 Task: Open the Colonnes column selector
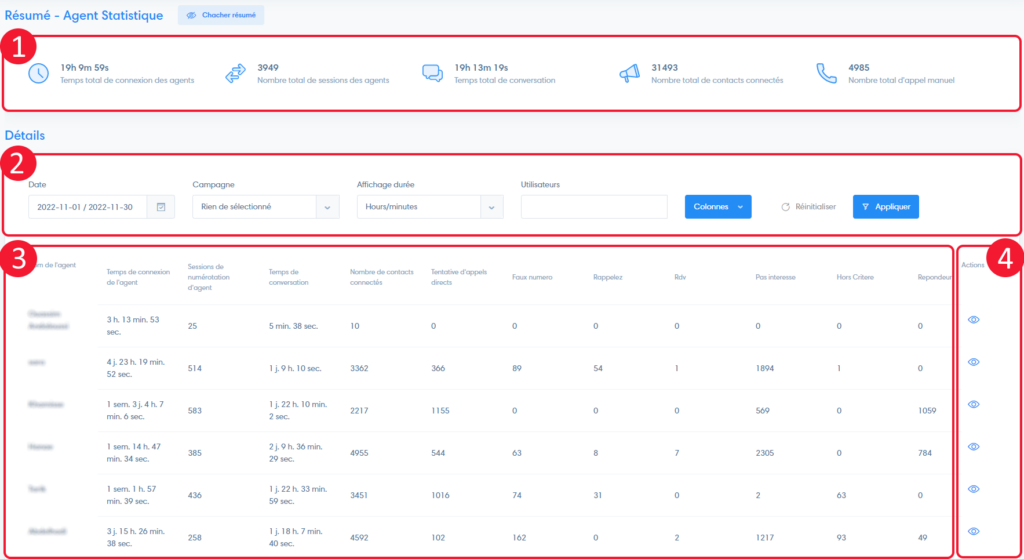click(717, 207)
